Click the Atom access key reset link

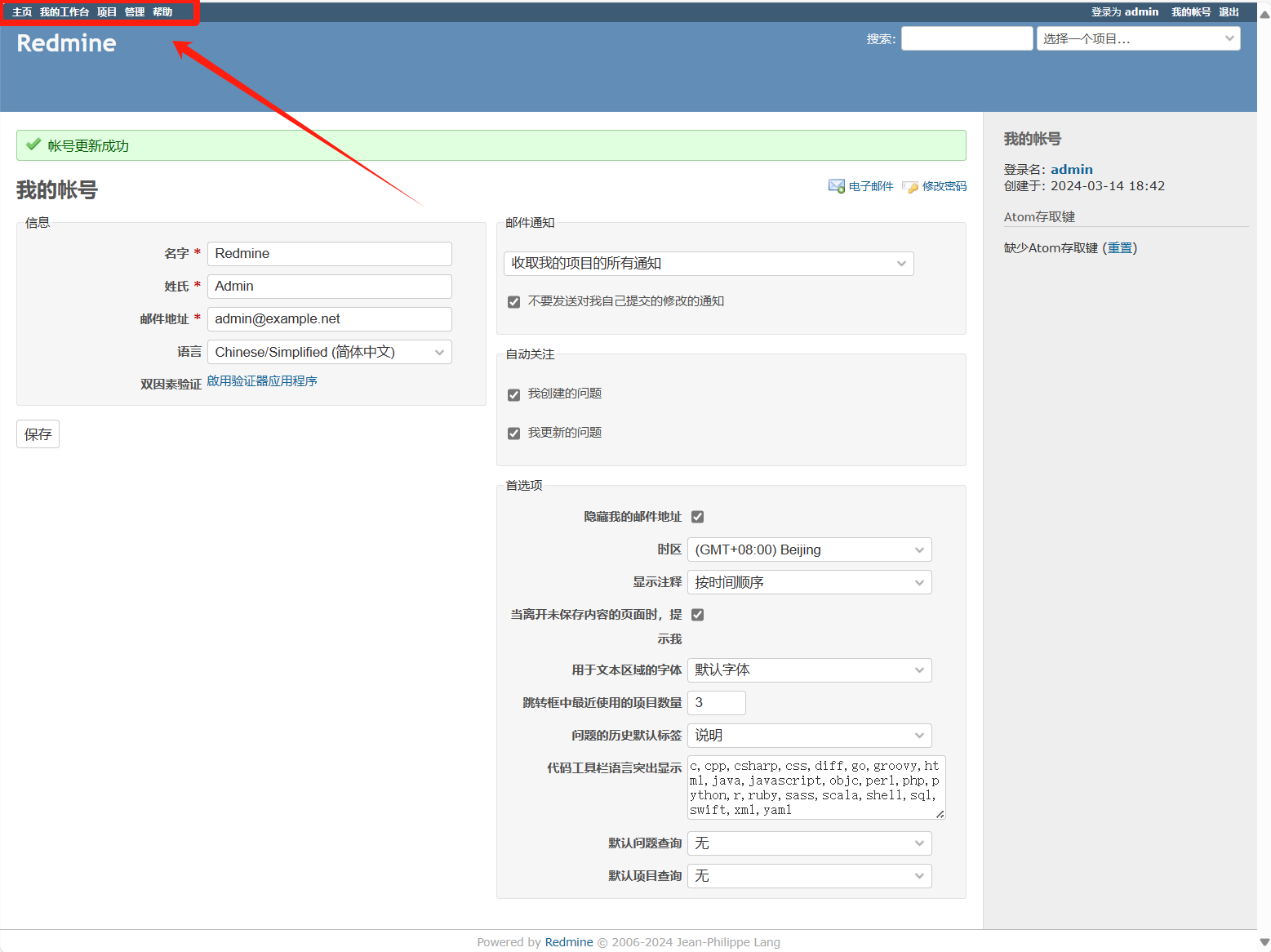pos(1119,248)
